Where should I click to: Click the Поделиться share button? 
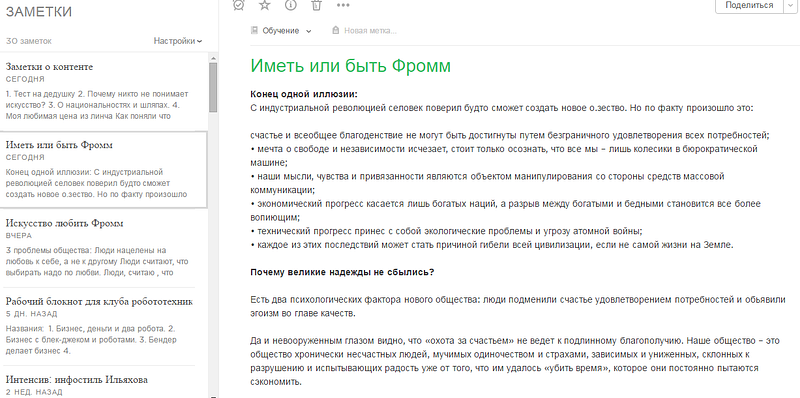click(749, 5)
